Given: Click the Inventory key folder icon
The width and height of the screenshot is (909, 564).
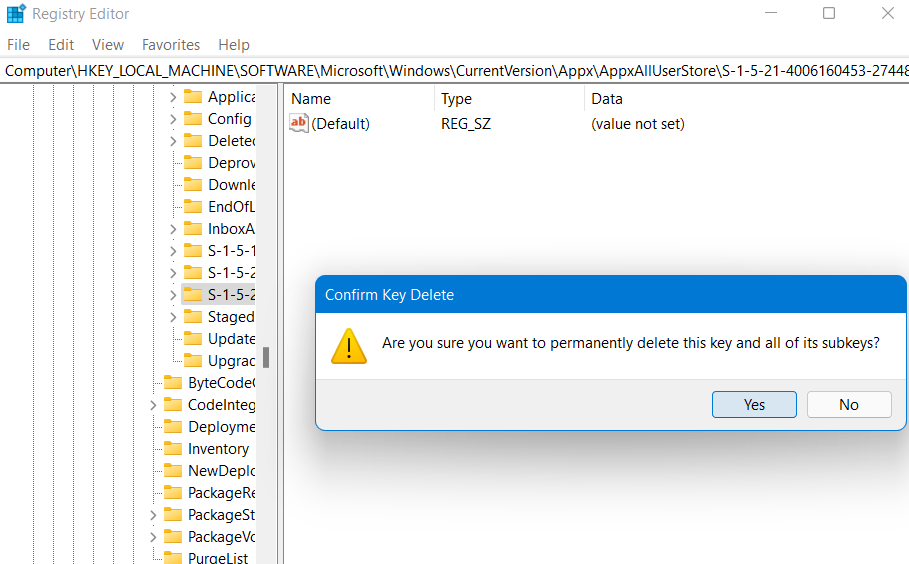Looking at the screenshot, I should (173, 449).
